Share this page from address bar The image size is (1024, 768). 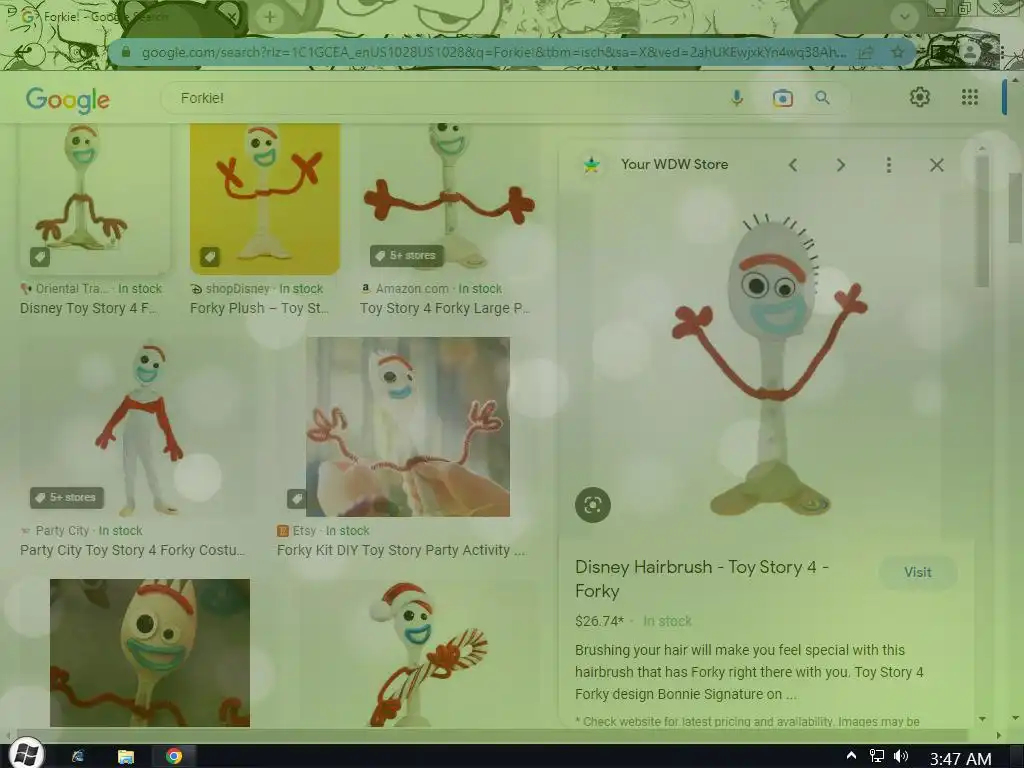point(865,52)
